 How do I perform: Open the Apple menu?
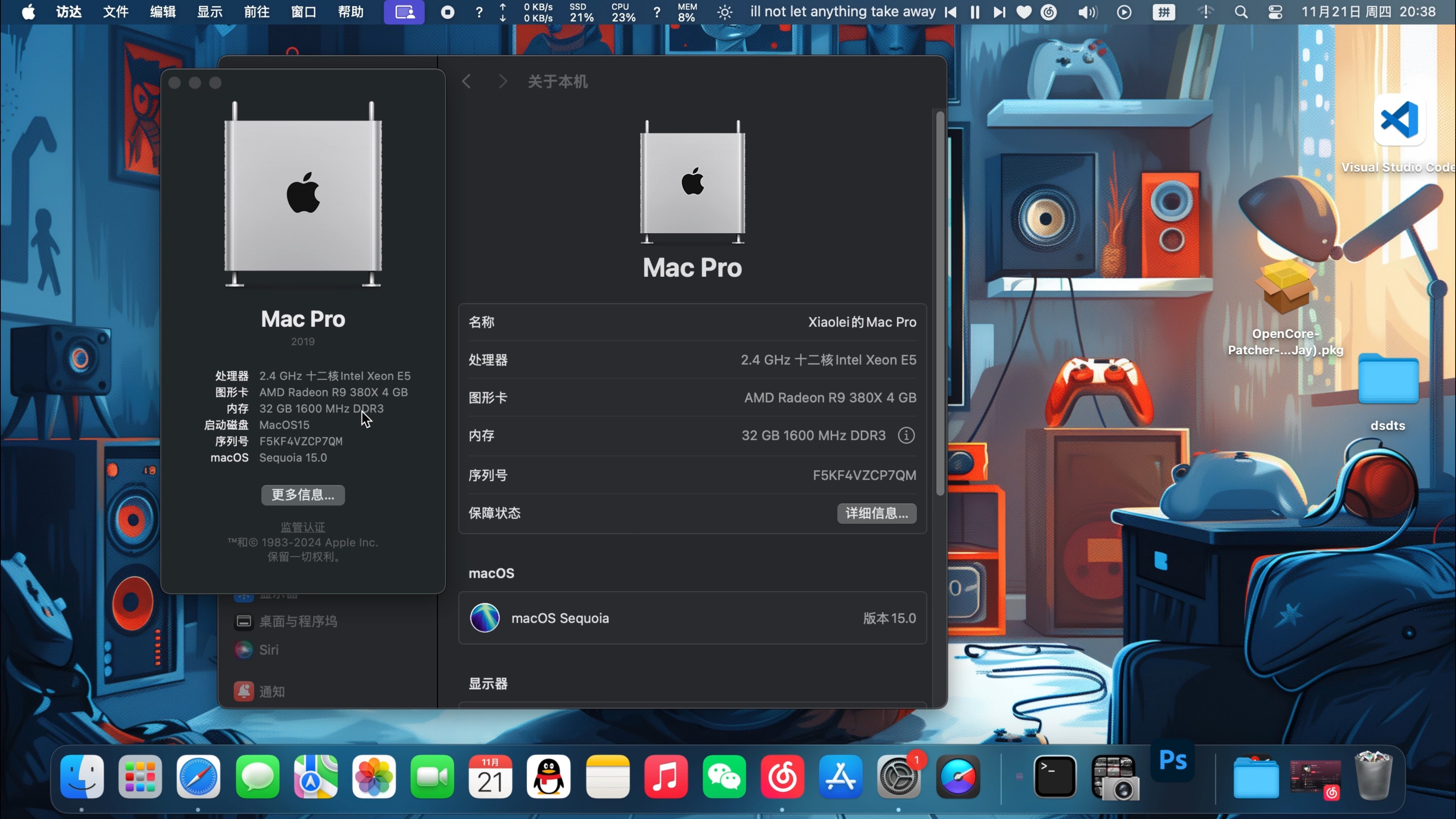pos(28,12)
